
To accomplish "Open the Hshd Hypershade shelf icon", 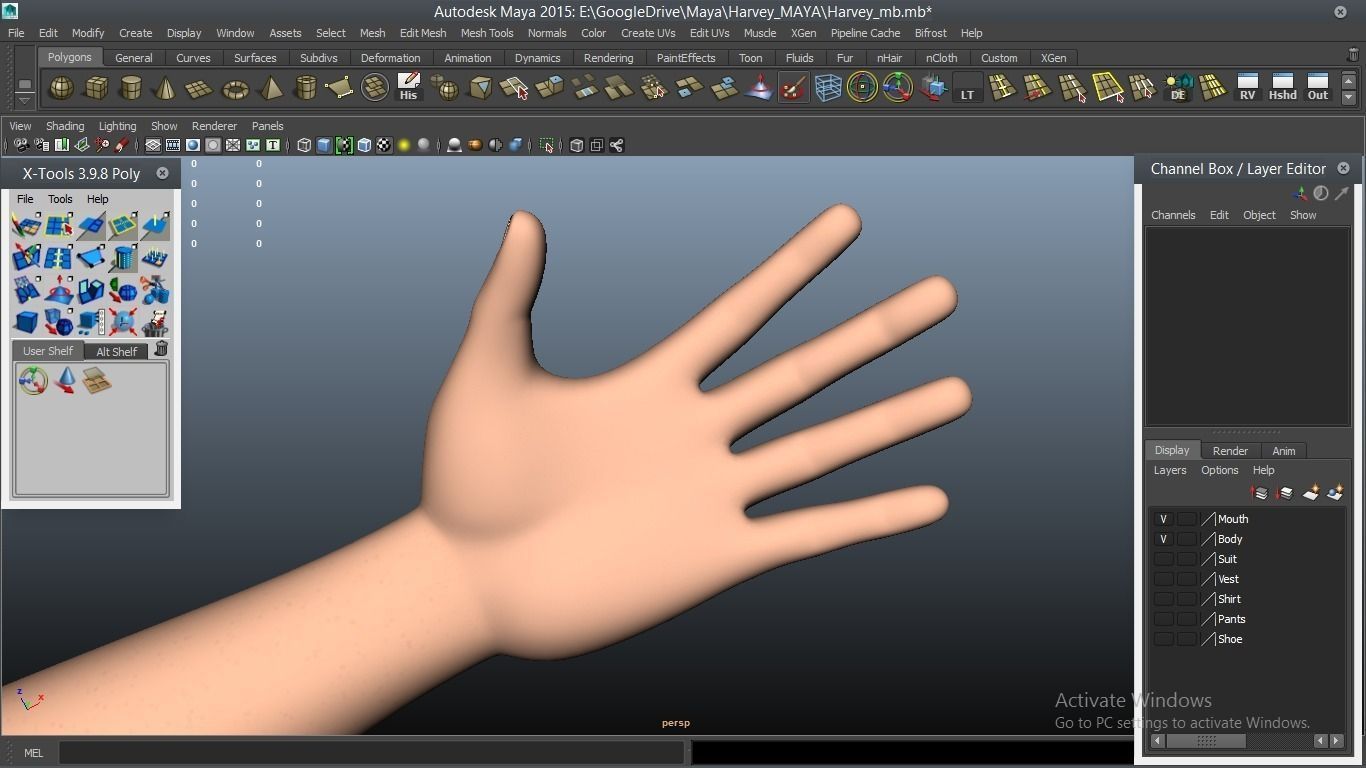I will 1282,87.
